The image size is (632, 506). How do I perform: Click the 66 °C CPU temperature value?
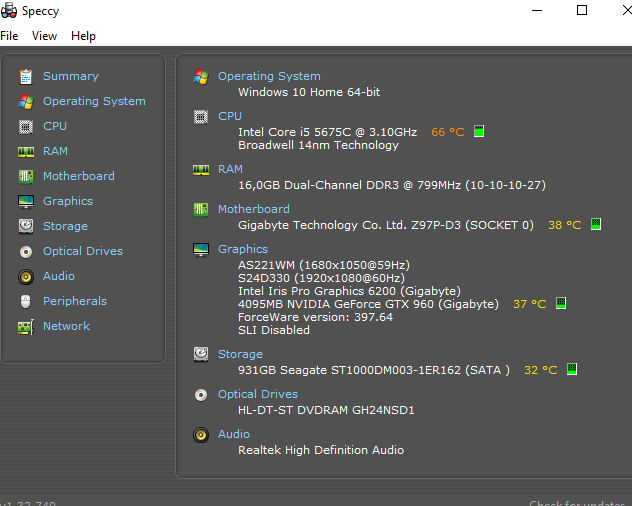pos(448,132)
